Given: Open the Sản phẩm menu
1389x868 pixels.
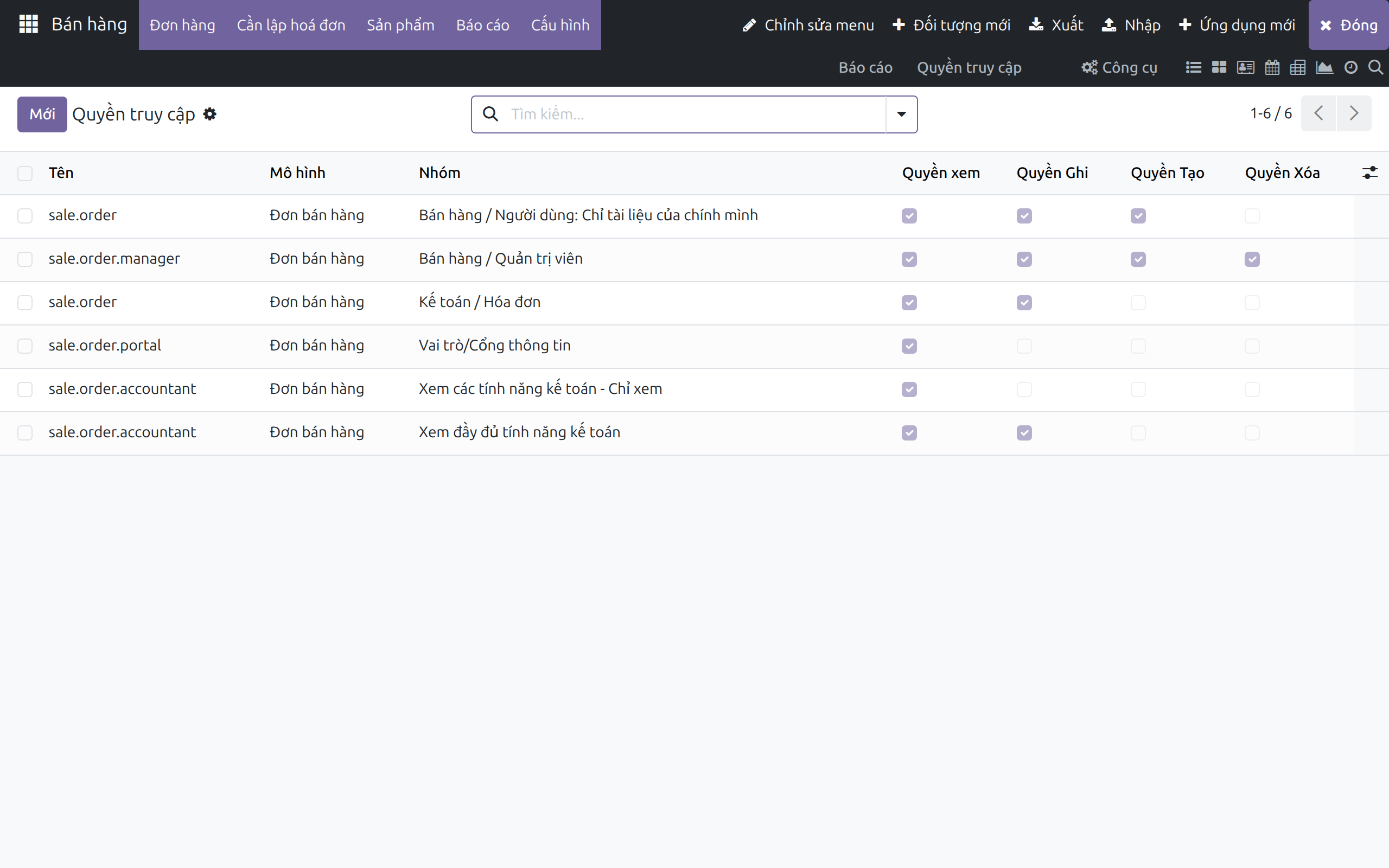Looking at the screenshot, I should click(x=400, y=25).
